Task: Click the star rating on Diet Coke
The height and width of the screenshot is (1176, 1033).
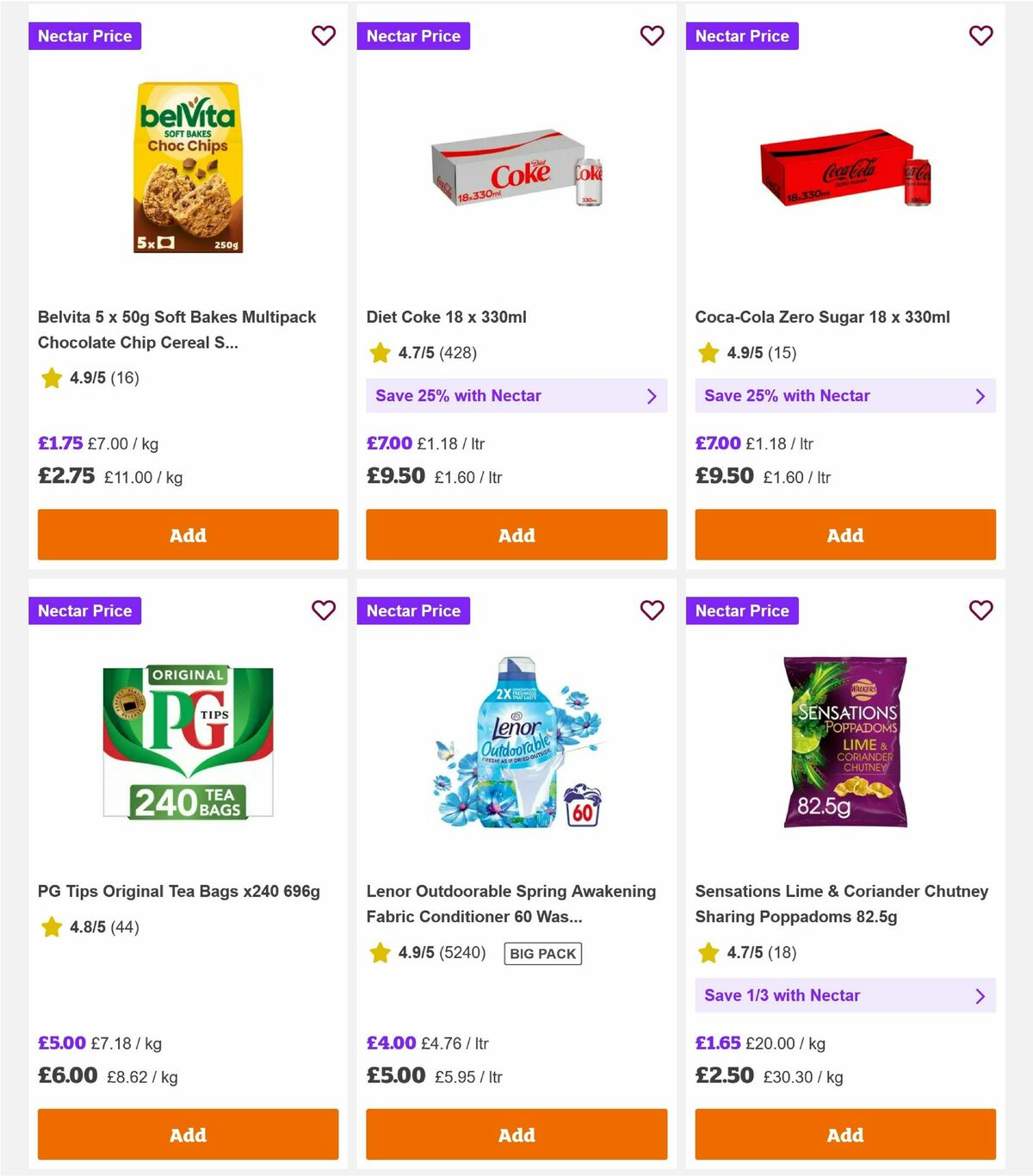Action: tap(379, 353)
